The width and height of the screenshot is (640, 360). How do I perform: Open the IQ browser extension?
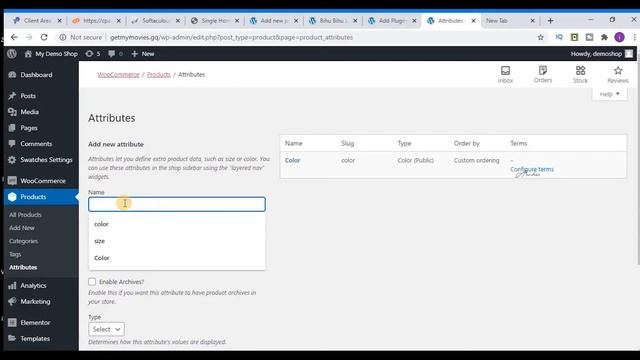559,37
